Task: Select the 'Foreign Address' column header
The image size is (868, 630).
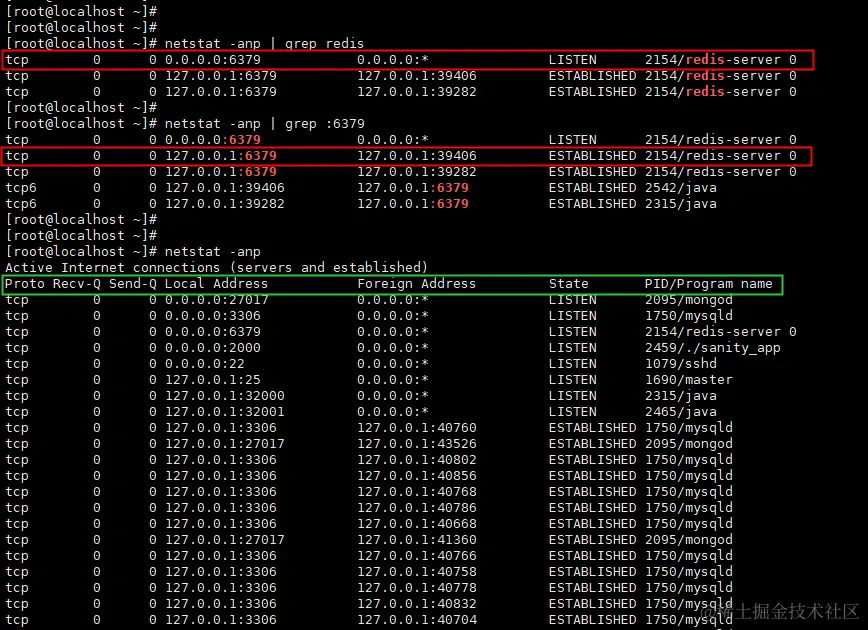Action: [416, 283]
